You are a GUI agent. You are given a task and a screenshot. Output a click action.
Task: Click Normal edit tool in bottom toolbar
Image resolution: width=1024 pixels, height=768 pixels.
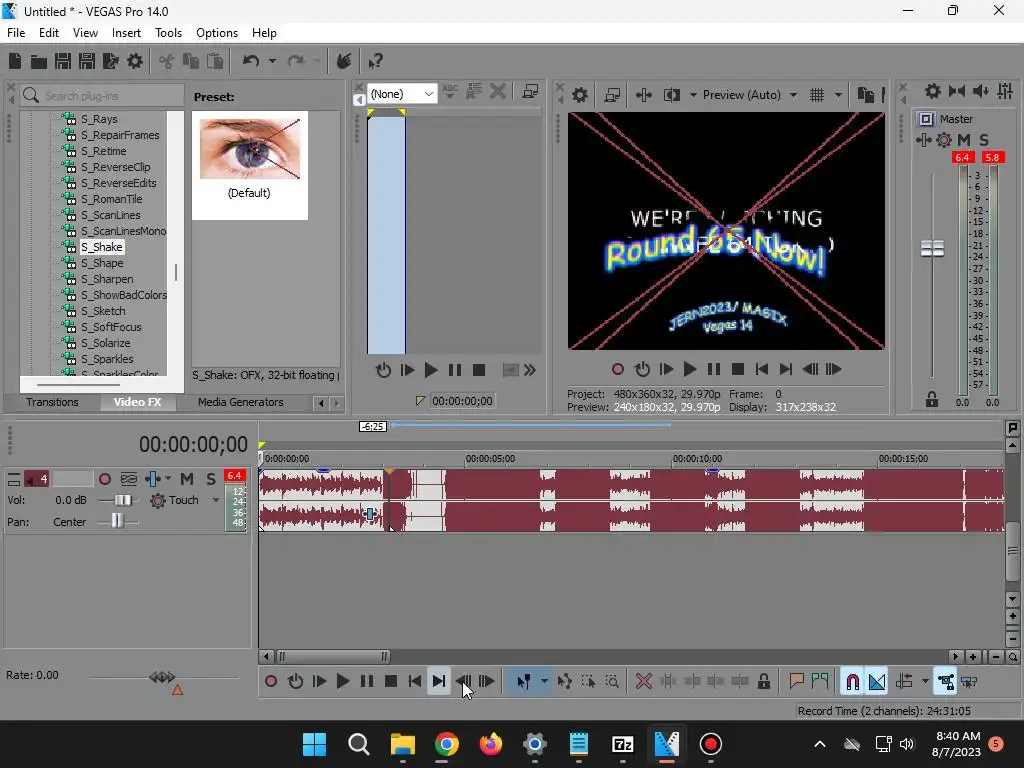tap(524, 682)
